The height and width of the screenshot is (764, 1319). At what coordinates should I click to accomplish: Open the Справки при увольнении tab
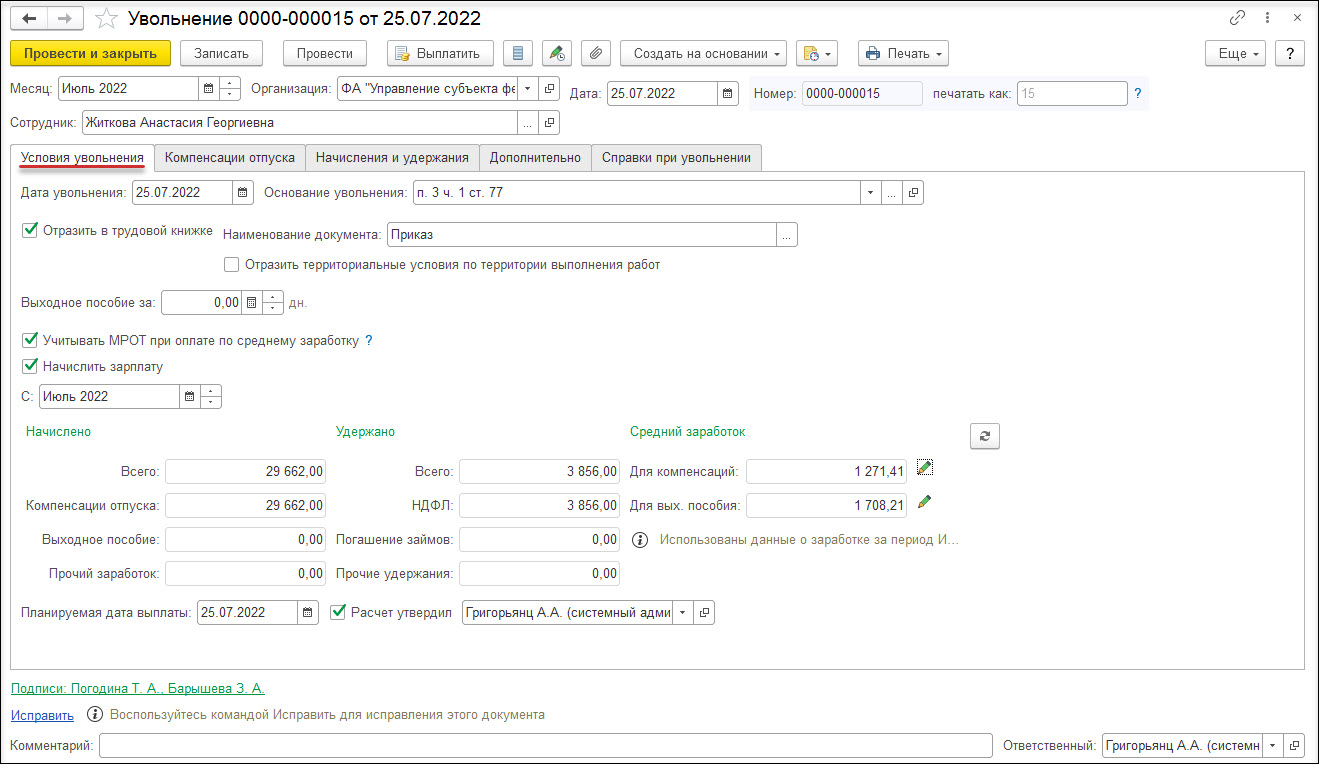(676, 157)
